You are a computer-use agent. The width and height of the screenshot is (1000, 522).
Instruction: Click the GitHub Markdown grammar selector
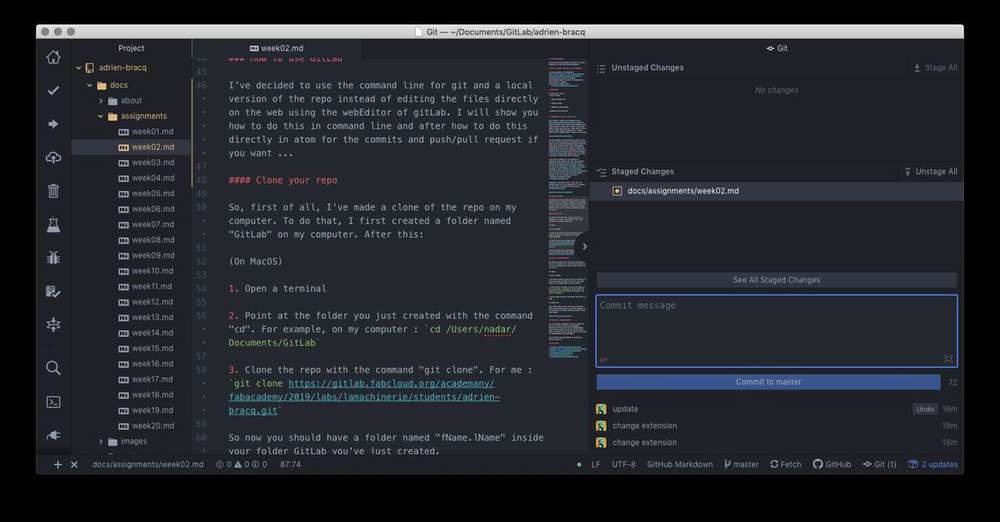(679, 465)
